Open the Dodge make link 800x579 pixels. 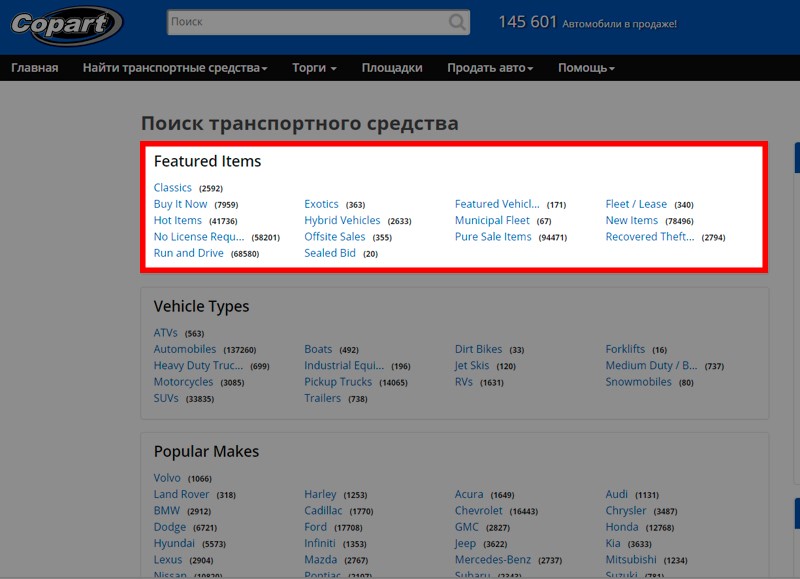coord(170,527)
